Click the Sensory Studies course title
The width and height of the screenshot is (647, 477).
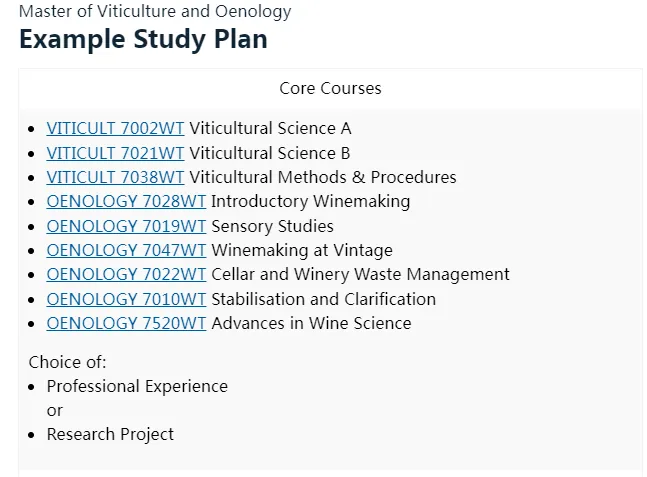point(272,226)
